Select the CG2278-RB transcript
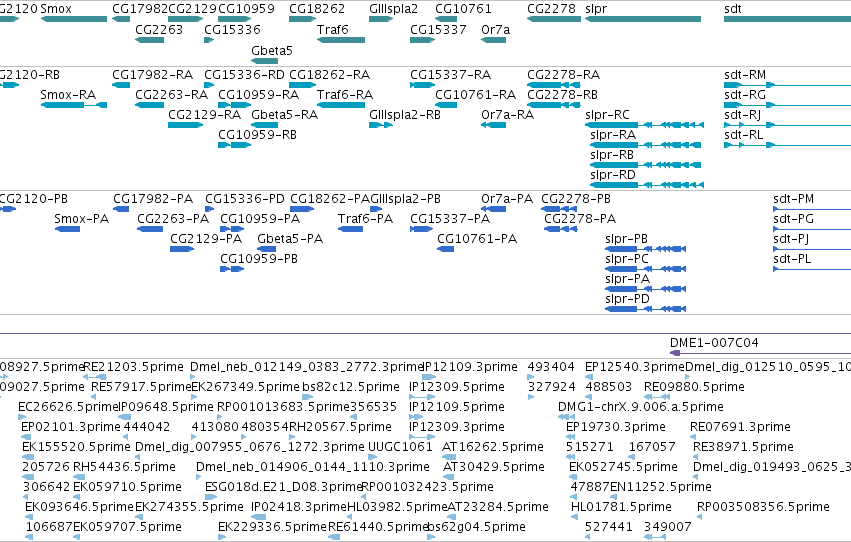Image resolution: width=851 pixels, height=542 pixels. [554, 105]
